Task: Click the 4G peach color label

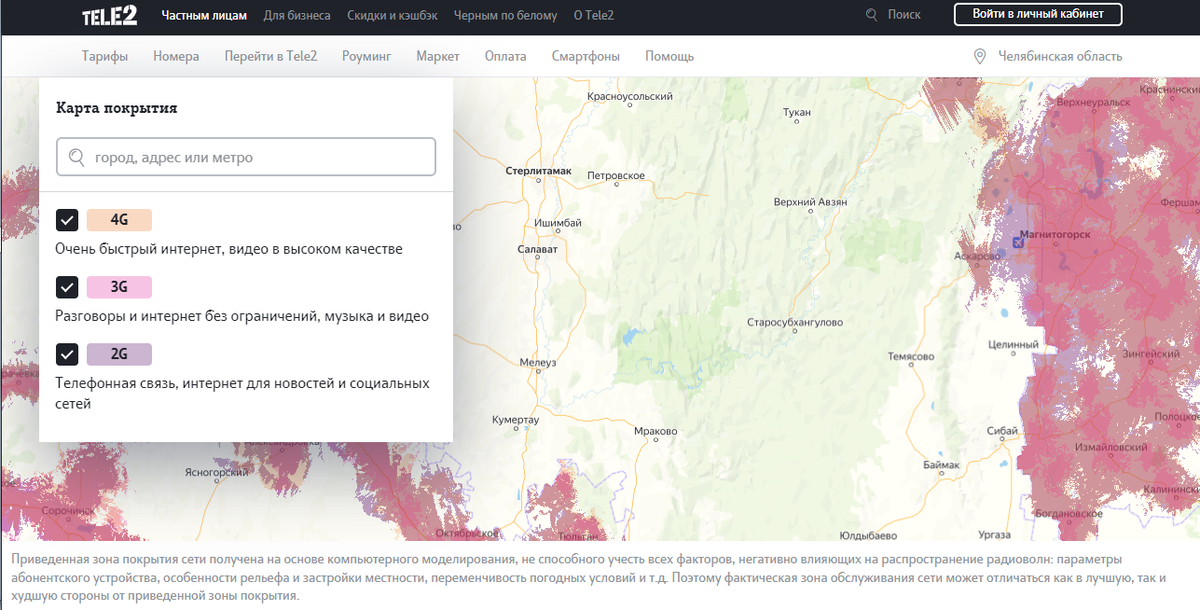Action: pyautogui.click(x=119, y=220)
